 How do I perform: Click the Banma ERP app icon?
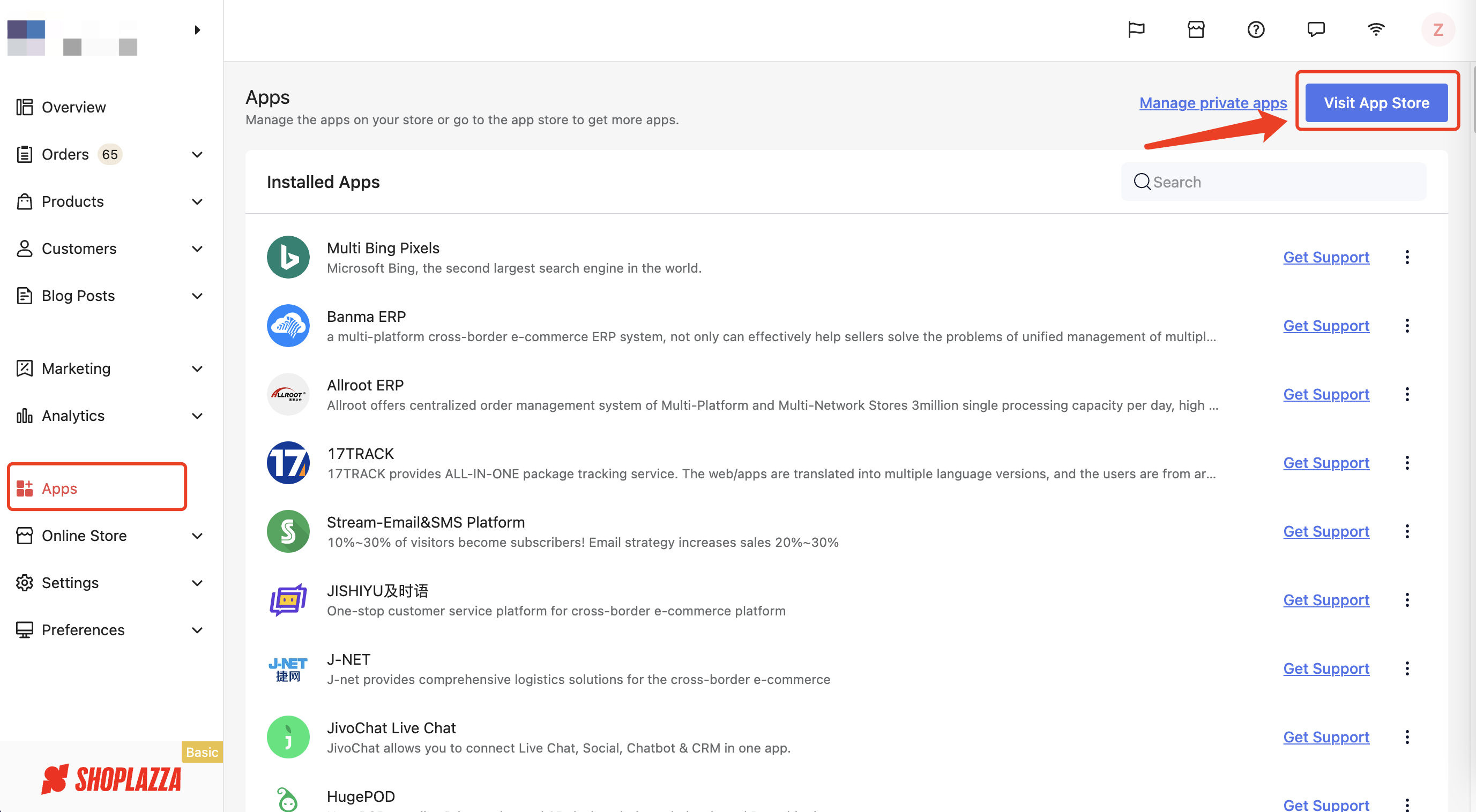pos(288,325)
